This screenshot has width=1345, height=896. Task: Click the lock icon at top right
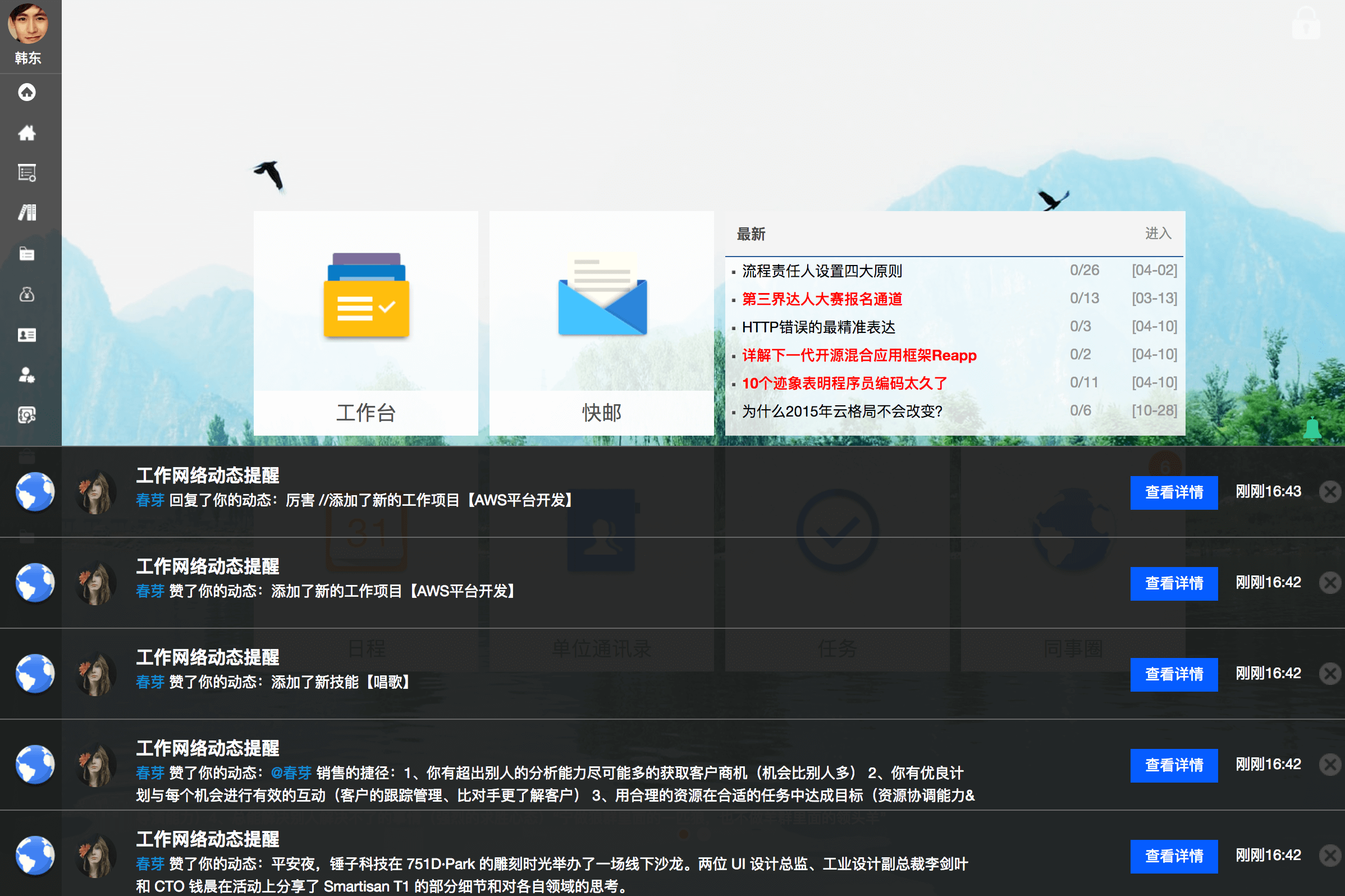click(1306, 23)
